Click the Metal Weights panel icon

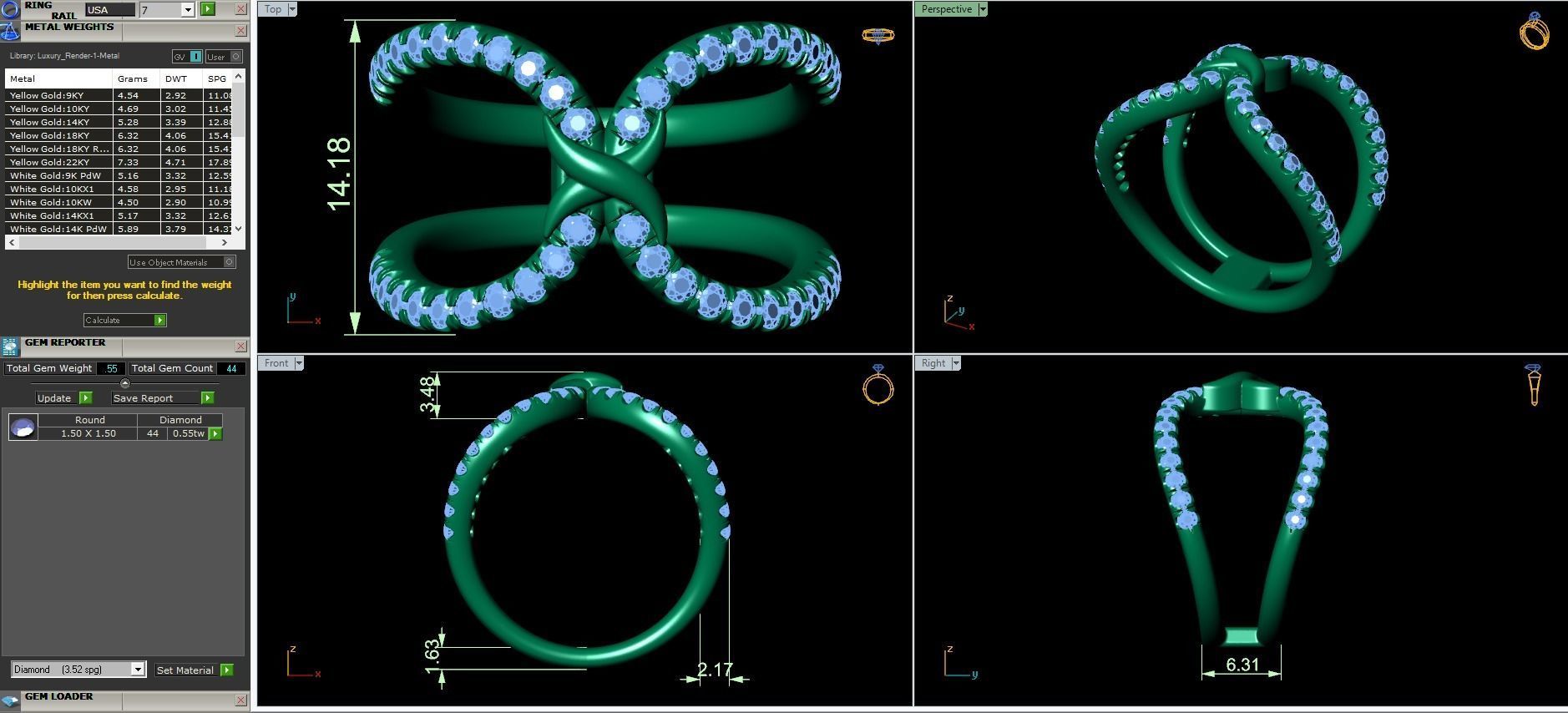9,31
